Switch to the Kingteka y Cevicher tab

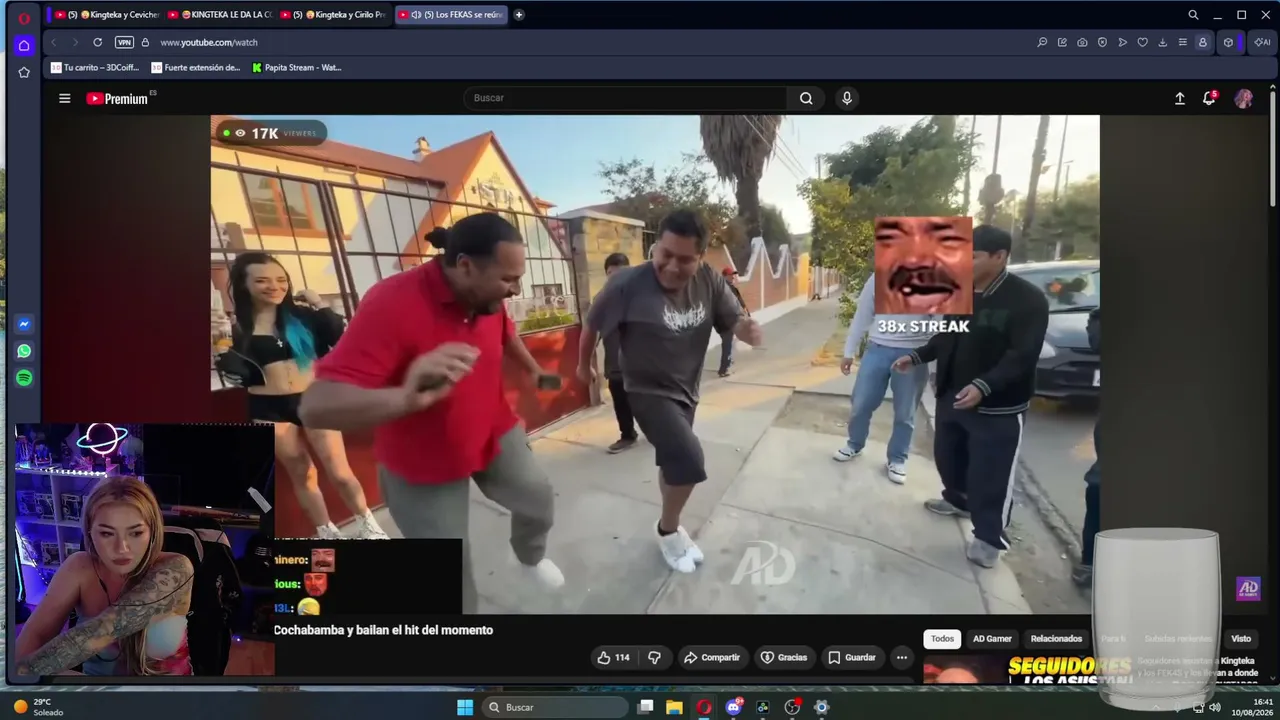(x=108, y=15)
